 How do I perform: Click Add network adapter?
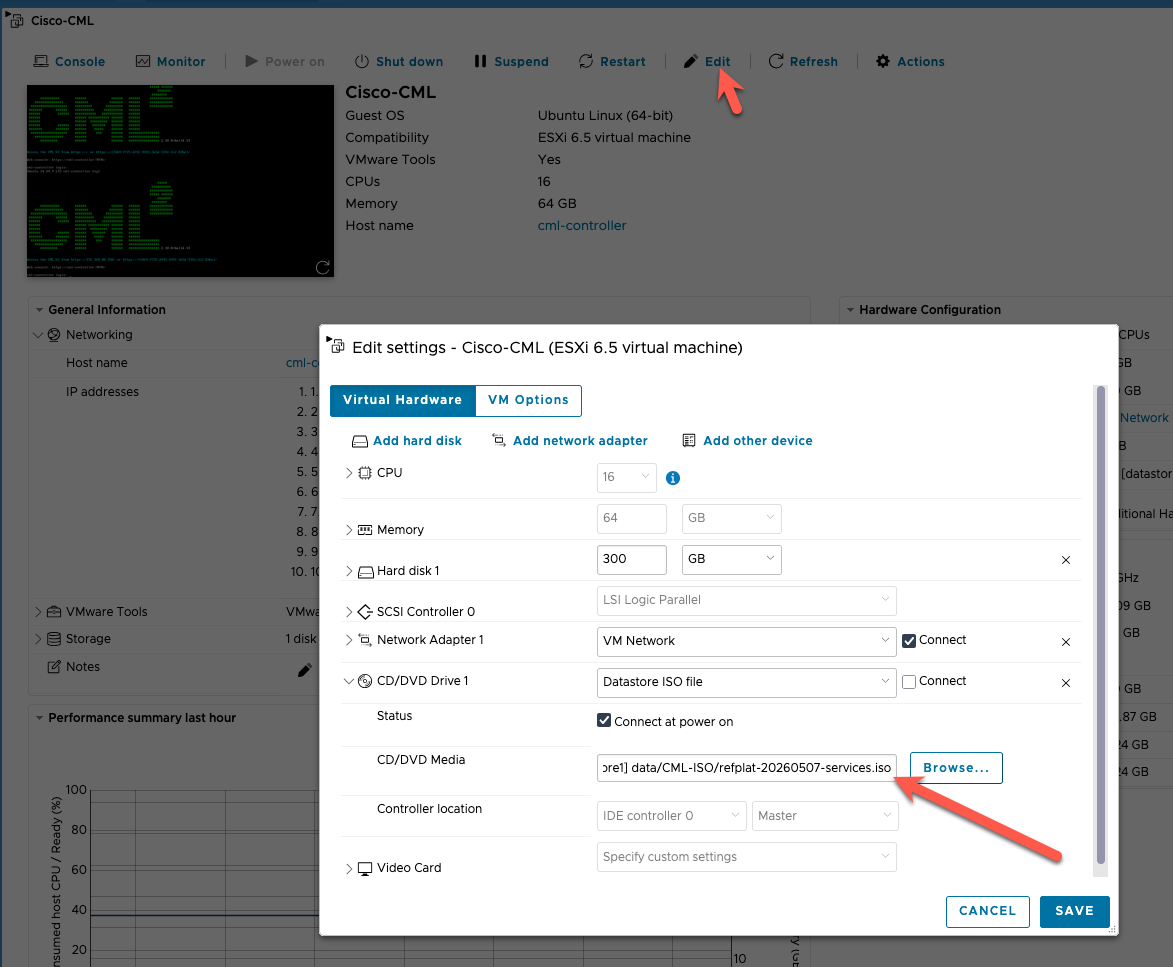(x=569, y=440)
